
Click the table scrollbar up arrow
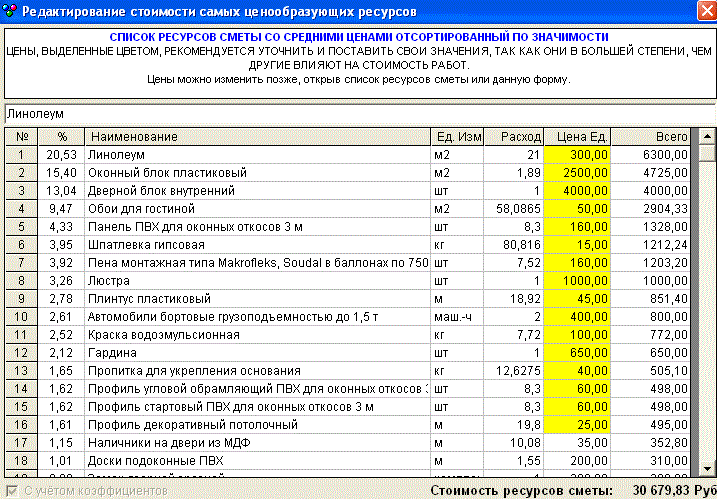pos(707,136)
